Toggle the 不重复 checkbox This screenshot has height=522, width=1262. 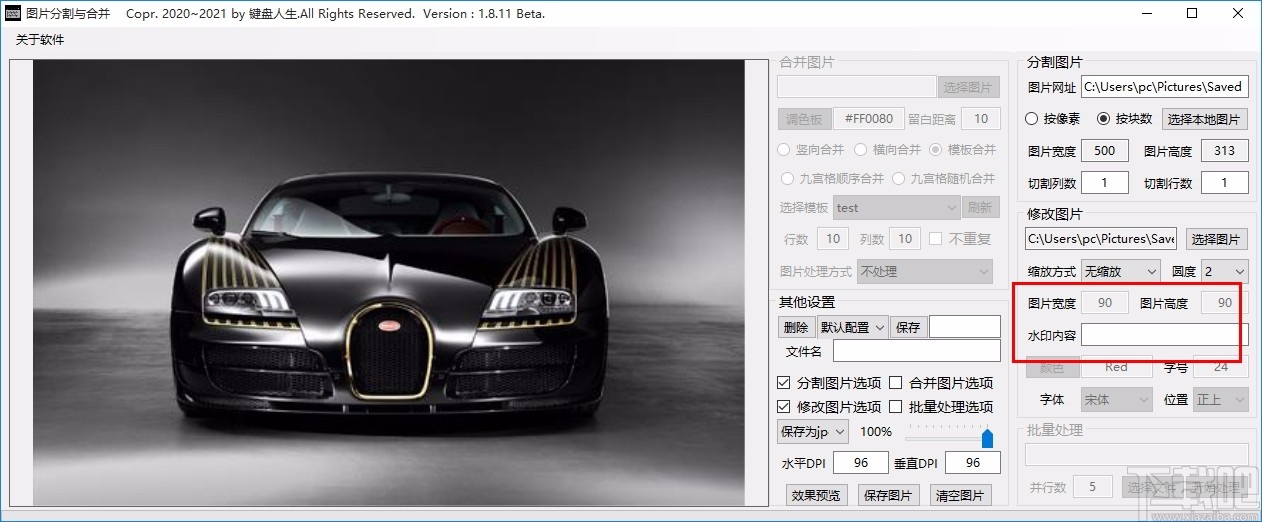coord(935,239)
